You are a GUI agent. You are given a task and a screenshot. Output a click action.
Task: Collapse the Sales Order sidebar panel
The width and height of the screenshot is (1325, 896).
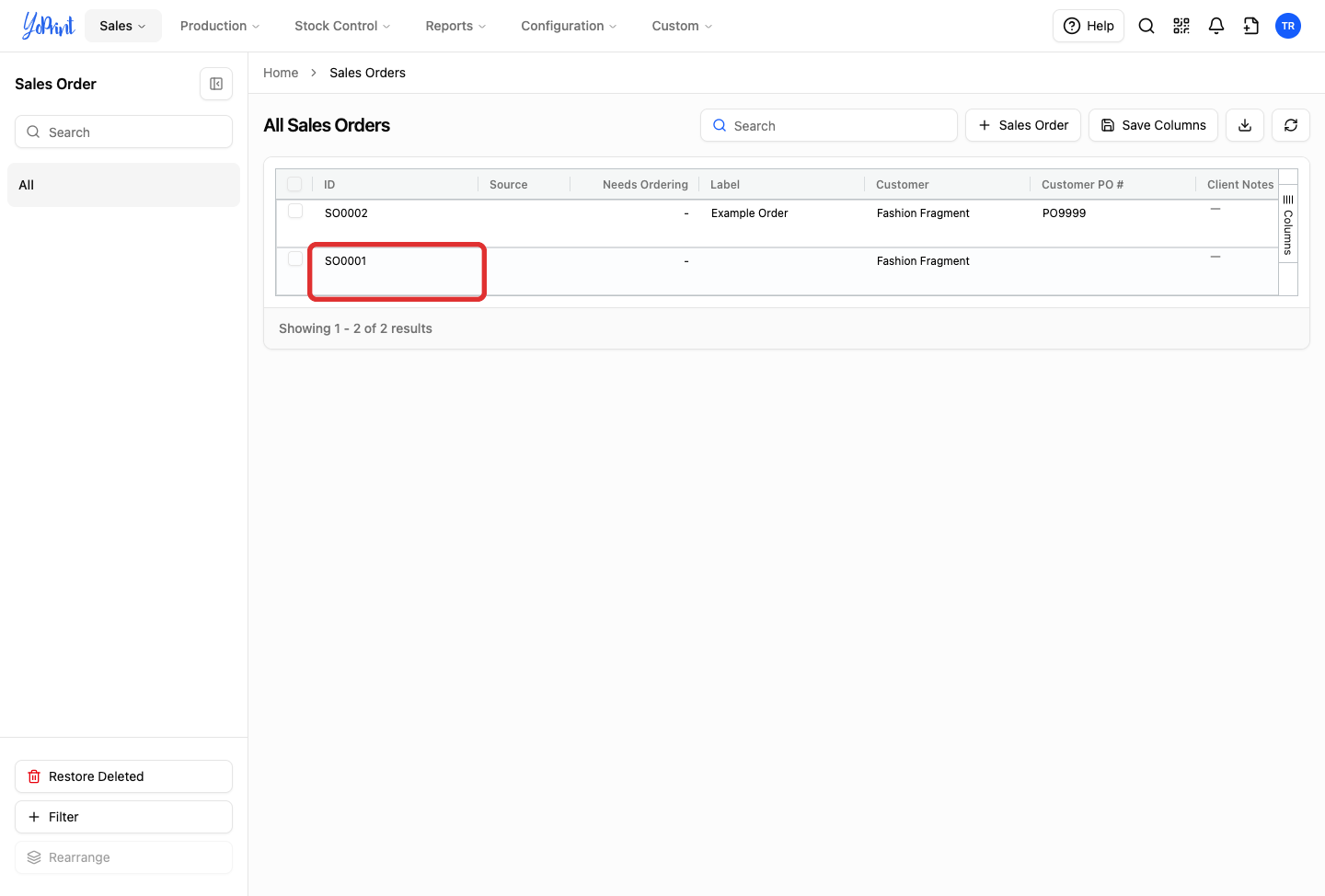click(216, 84)
